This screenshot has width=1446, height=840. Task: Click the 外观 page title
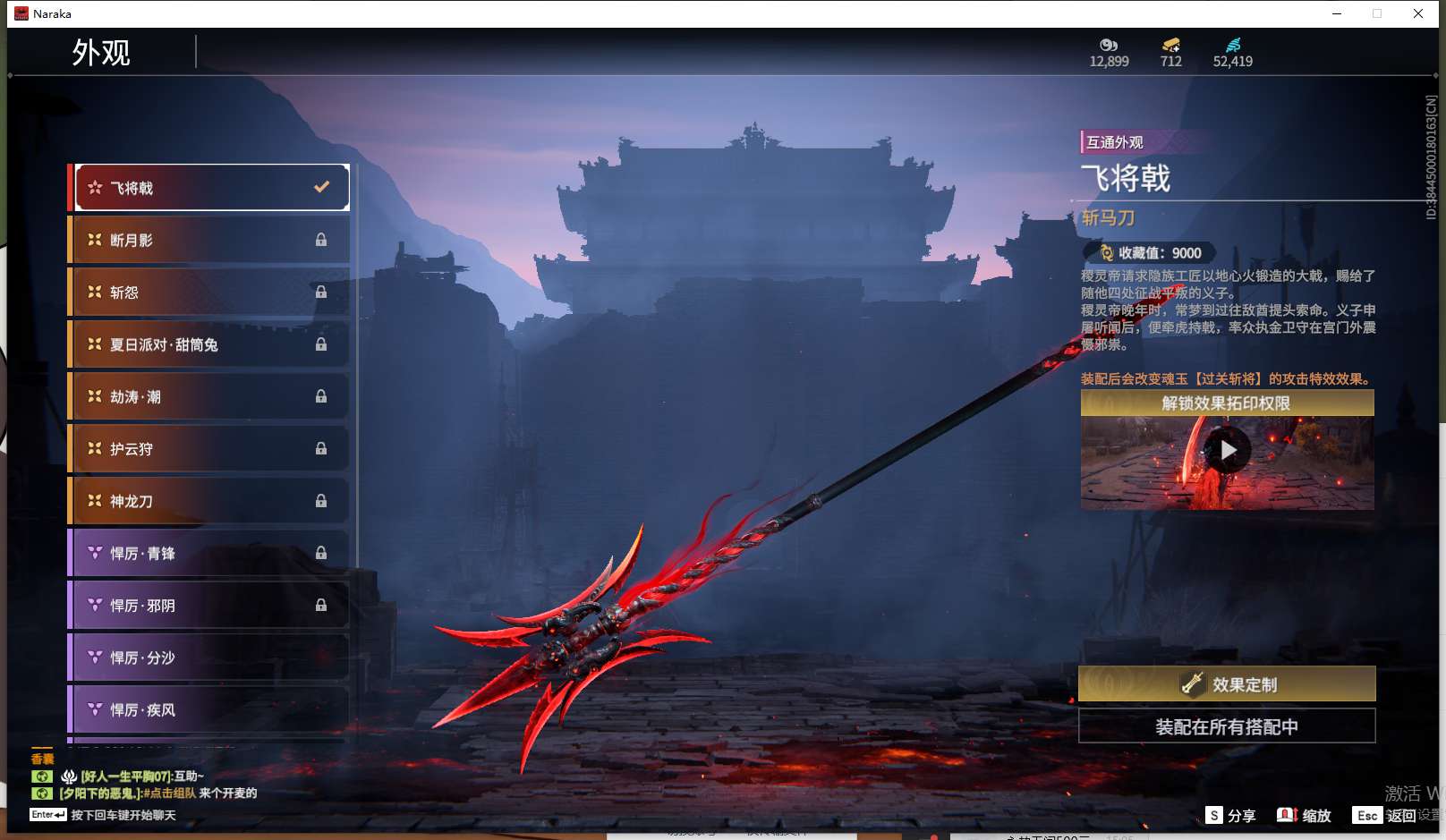point(101,53)
